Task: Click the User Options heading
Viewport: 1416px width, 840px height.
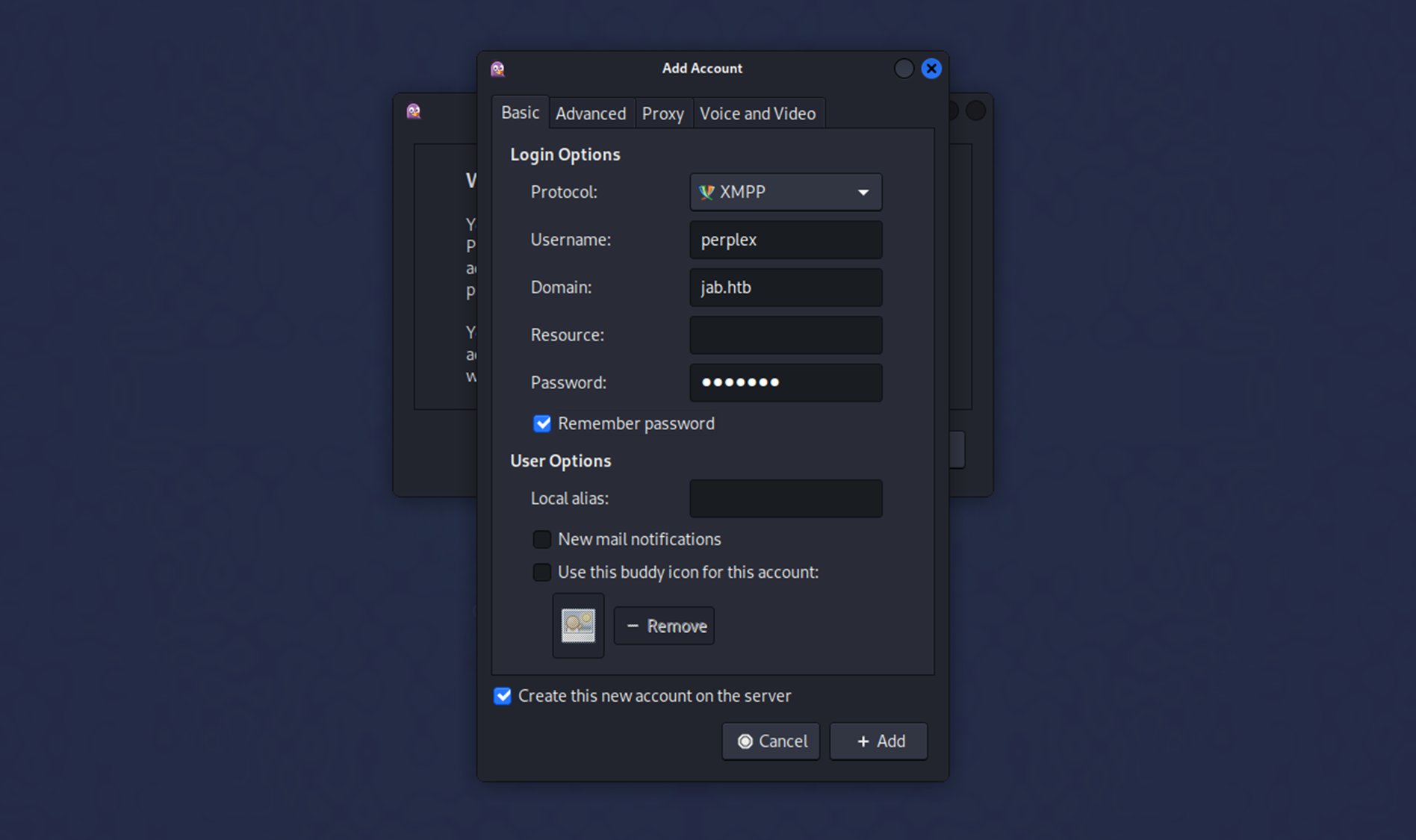Action: 561,461
